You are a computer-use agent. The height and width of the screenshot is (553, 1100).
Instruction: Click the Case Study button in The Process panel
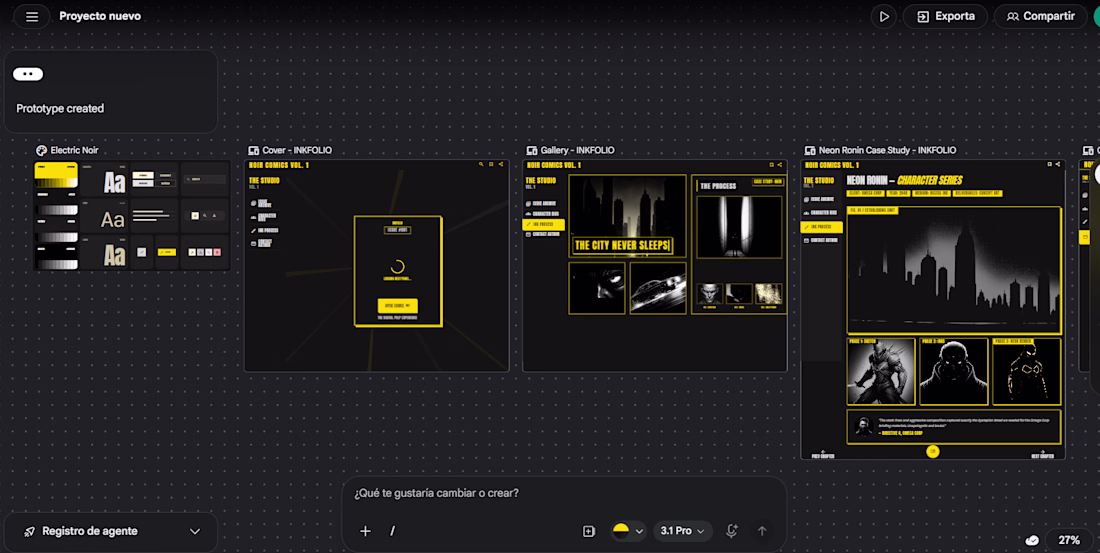tap(767, 182)
